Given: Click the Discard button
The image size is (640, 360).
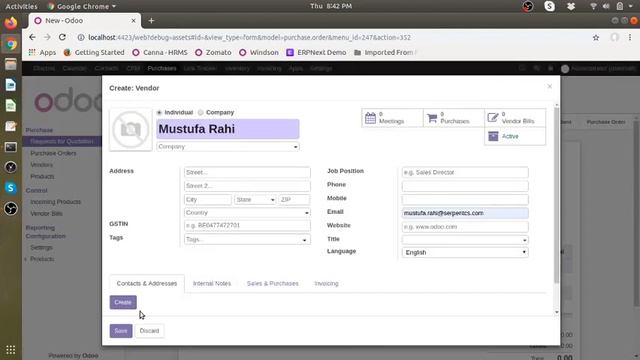Looking at the screenshot, I should pos(149,331).
